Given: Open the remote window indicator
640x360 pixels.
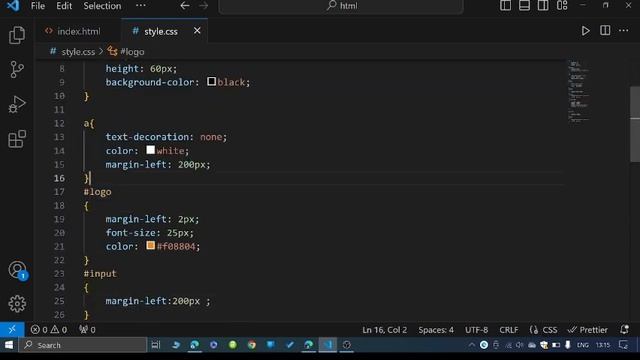Looking at the screenshot, I should [x=12, y=329].
